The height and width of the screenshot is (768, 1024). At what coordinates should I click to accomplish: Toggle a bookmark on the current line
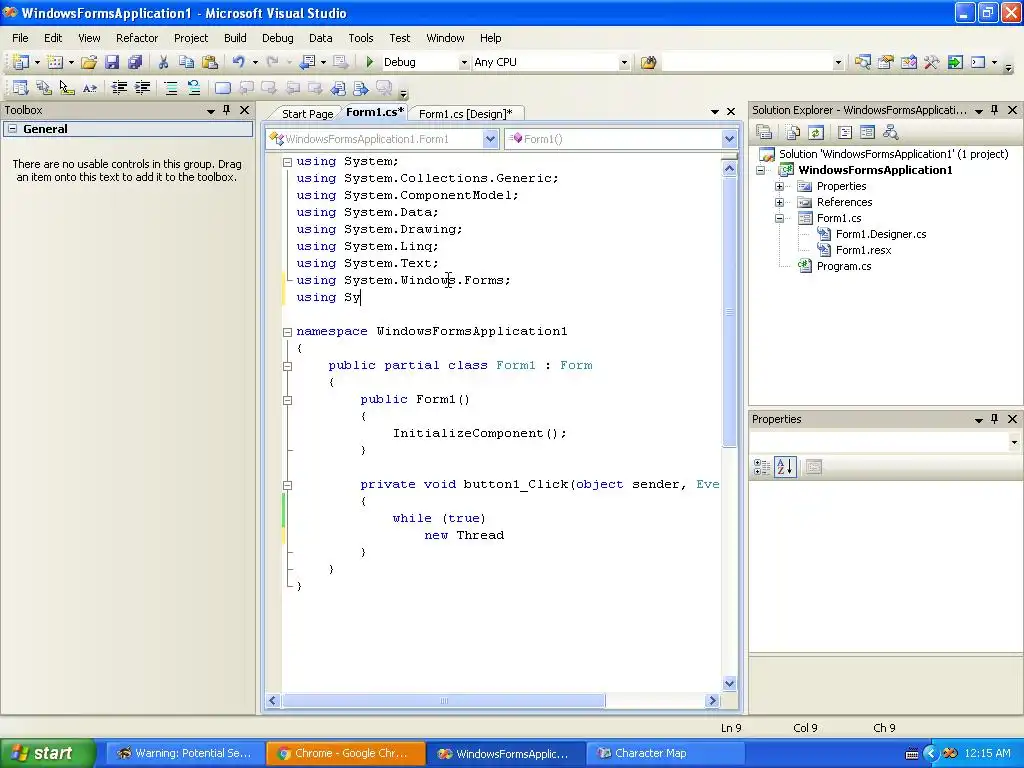[x=223, y=88]
